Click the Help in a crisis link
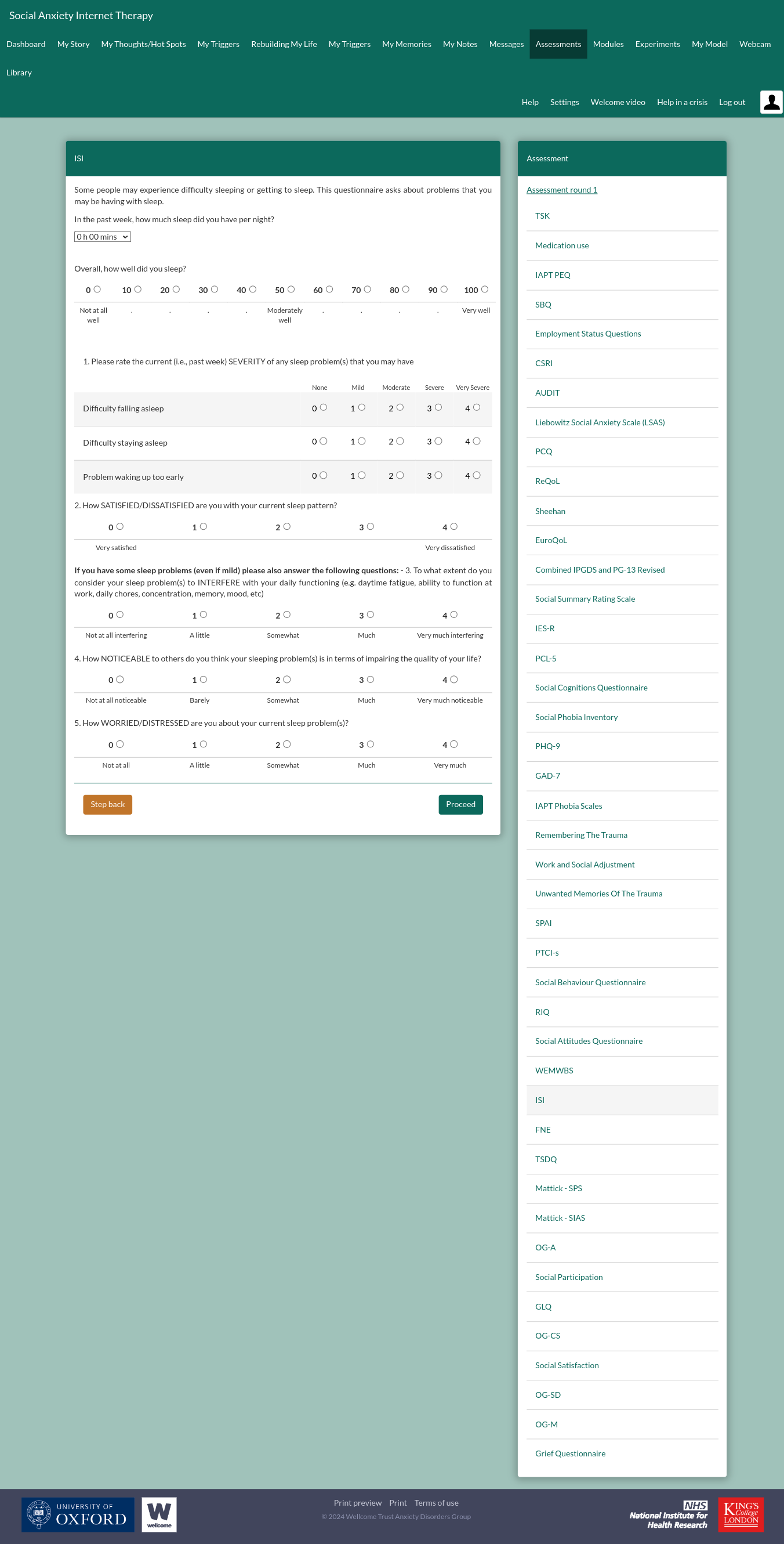Image resolution: width=784 pixels, height=1544 pixels. click(681, 103)
